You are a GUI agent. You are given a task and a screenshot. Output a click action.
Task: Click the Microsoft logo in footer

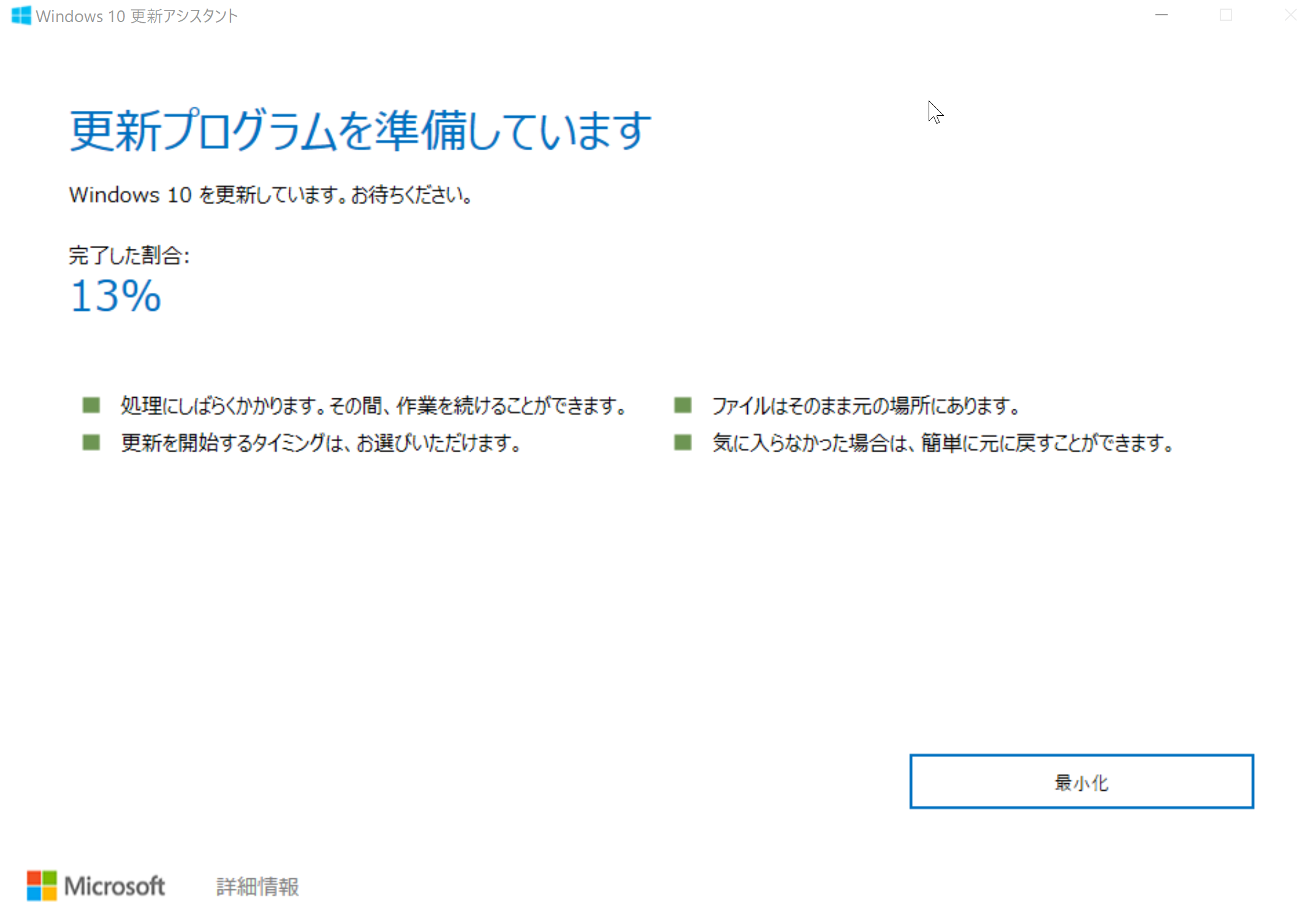(96, 886)
